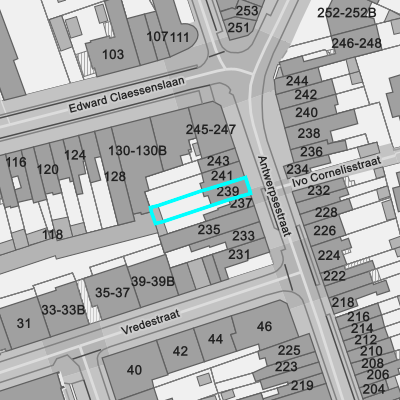Image resolution: width=400 pixels, height=400 pixels.
Task: Select building 35-37
Action: coord(112,293)
